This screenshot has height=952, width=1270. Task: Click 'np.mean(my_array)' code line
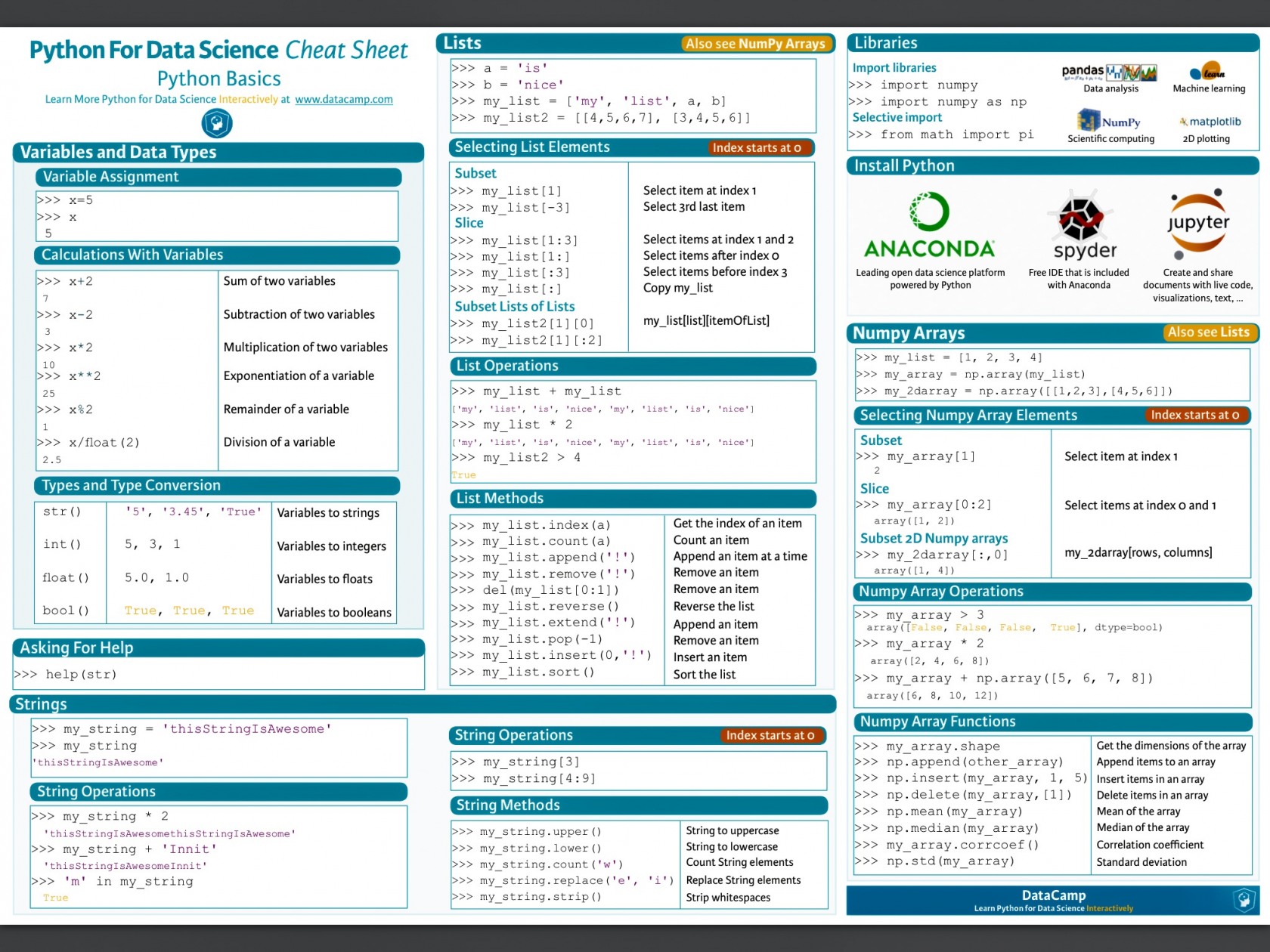[x=938, y=812]
